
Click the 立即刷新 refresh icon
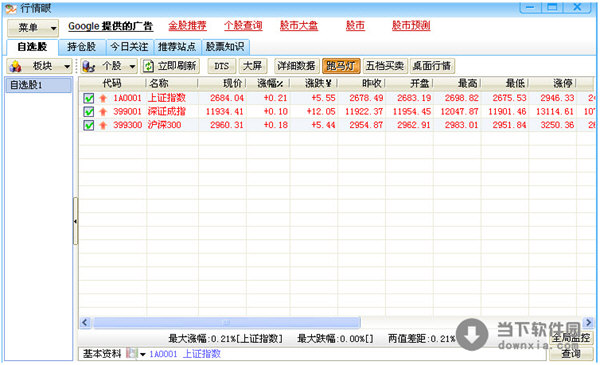tap(148, 66)
